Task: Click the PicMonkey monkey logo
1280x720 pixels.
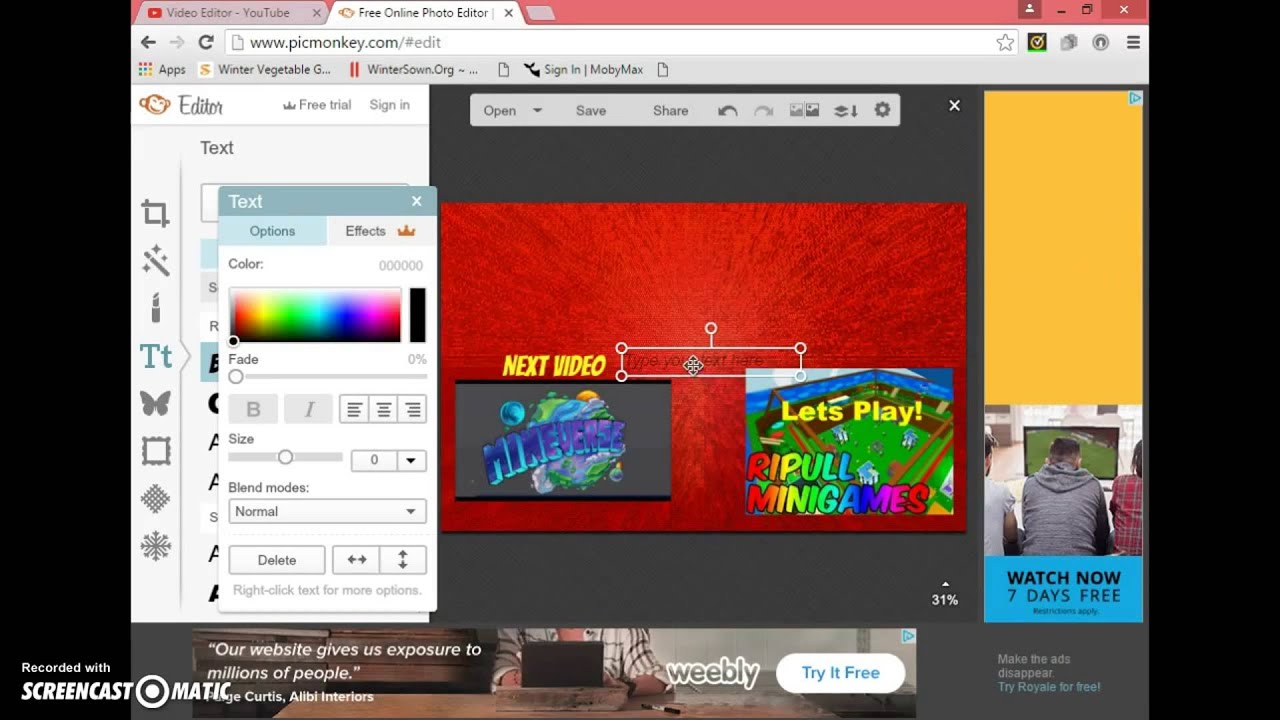Action: [x=154, y=104]
